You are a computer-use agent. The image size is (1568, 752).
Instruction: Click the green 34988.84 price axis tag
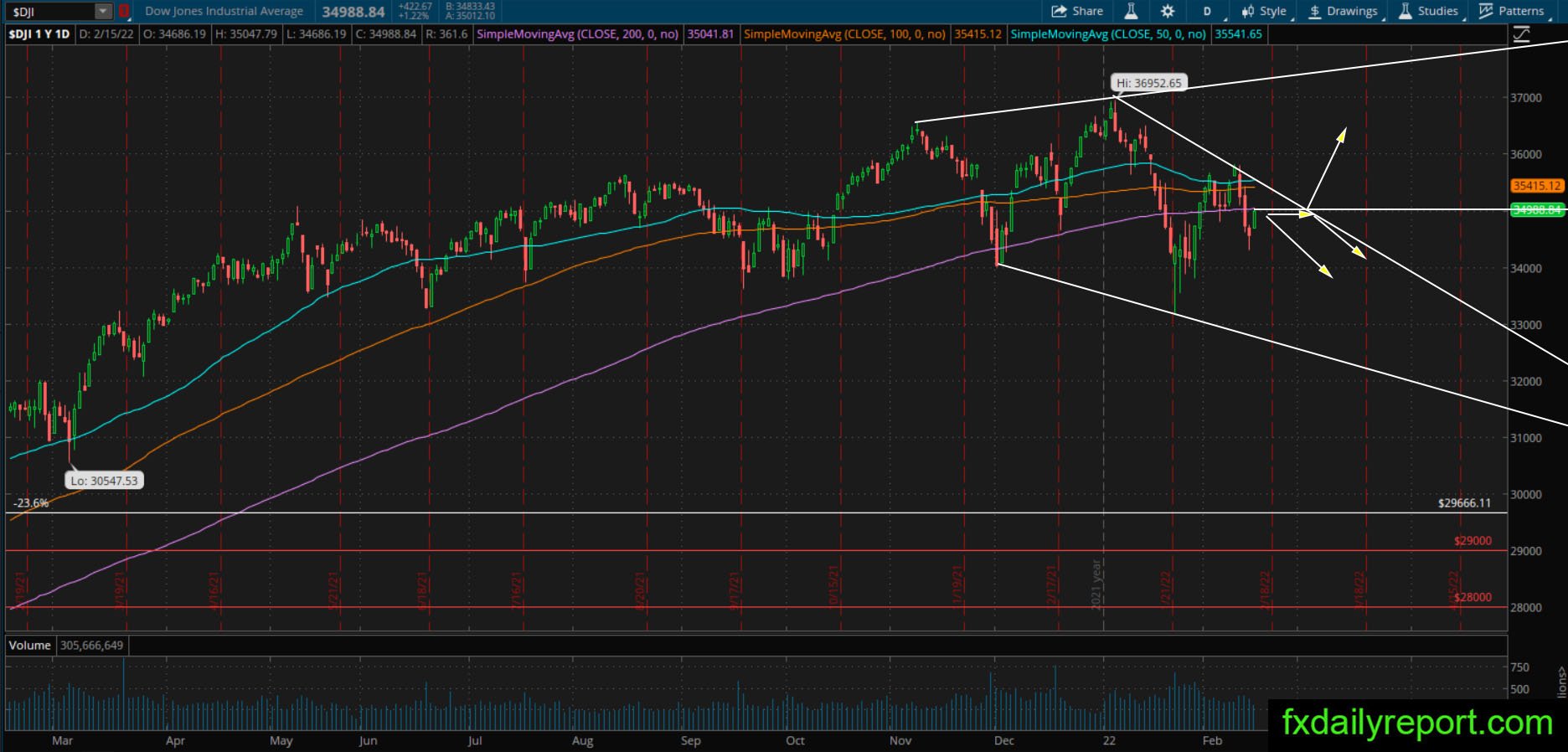coord(1537,209)
